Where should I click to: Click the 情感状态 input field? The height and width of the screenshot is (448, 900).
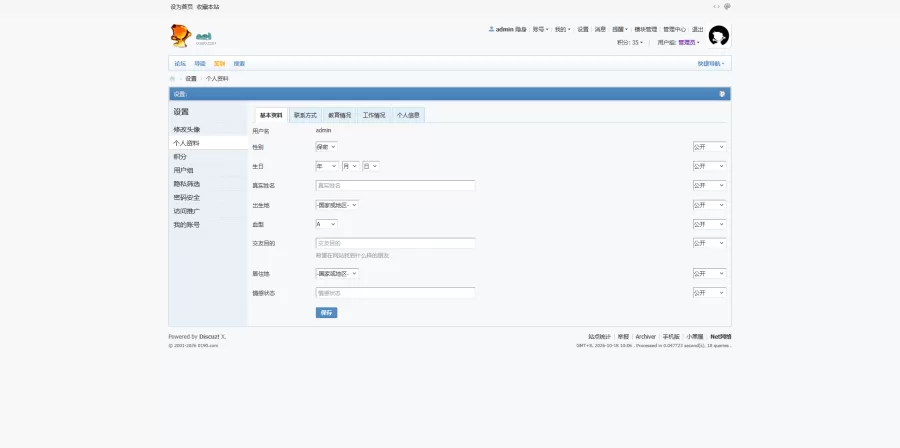click(x=395, y=293)
